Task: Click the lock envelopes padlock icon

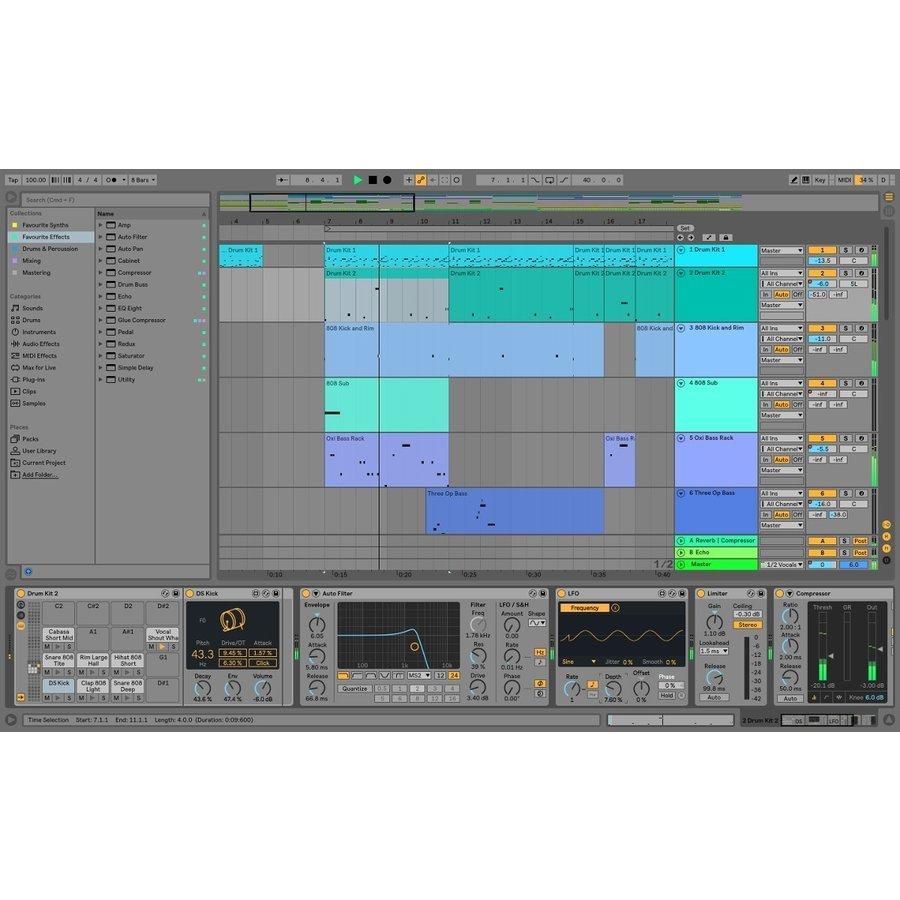Action: click(726, 237)
